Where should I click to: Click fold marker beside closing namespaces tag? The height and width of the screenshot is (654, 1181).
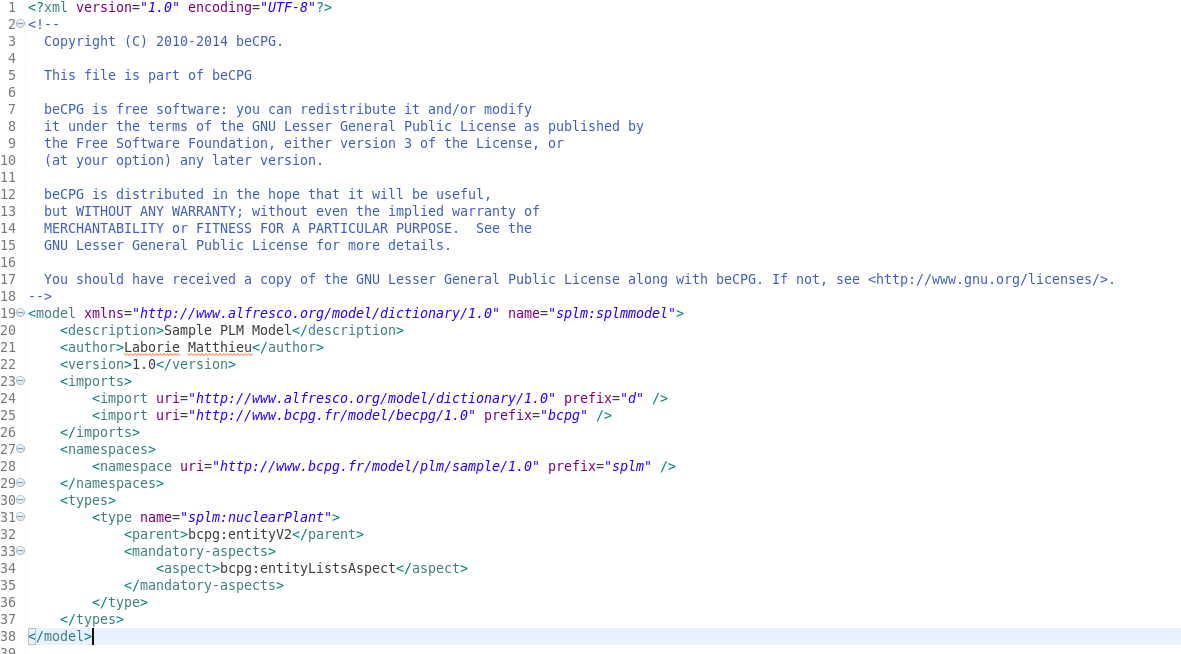(20, 483)
